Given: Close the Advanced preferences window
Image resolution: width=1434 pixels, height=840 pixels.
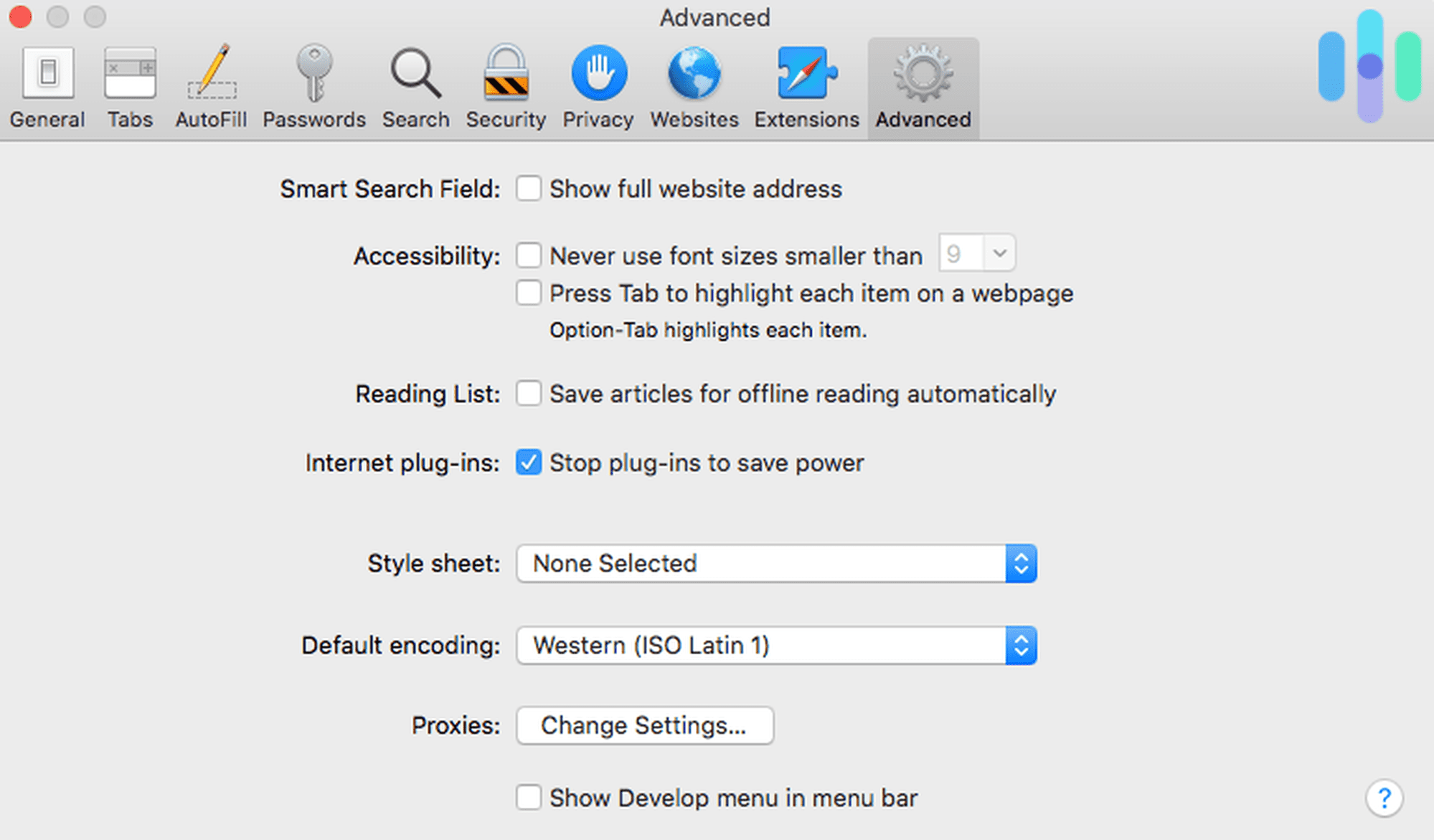Looking at the screenshot, I should [x=20, y=16].
